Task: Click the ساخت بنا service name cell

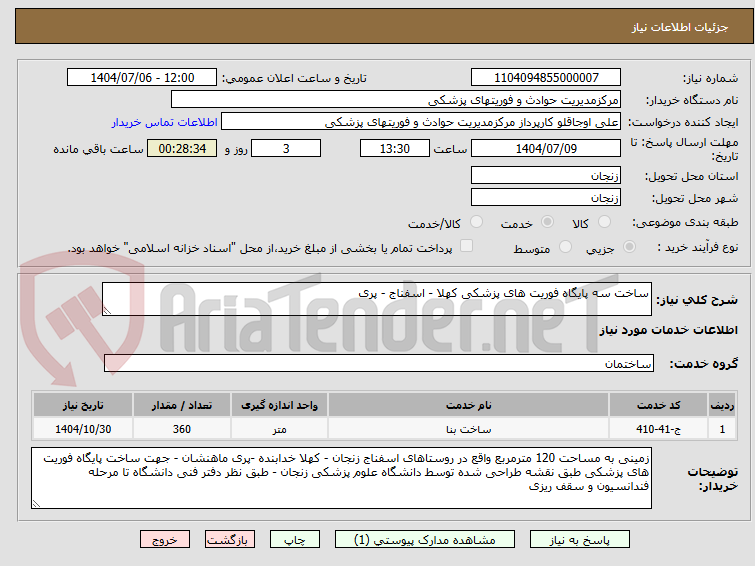Action: tap(469, 429)
